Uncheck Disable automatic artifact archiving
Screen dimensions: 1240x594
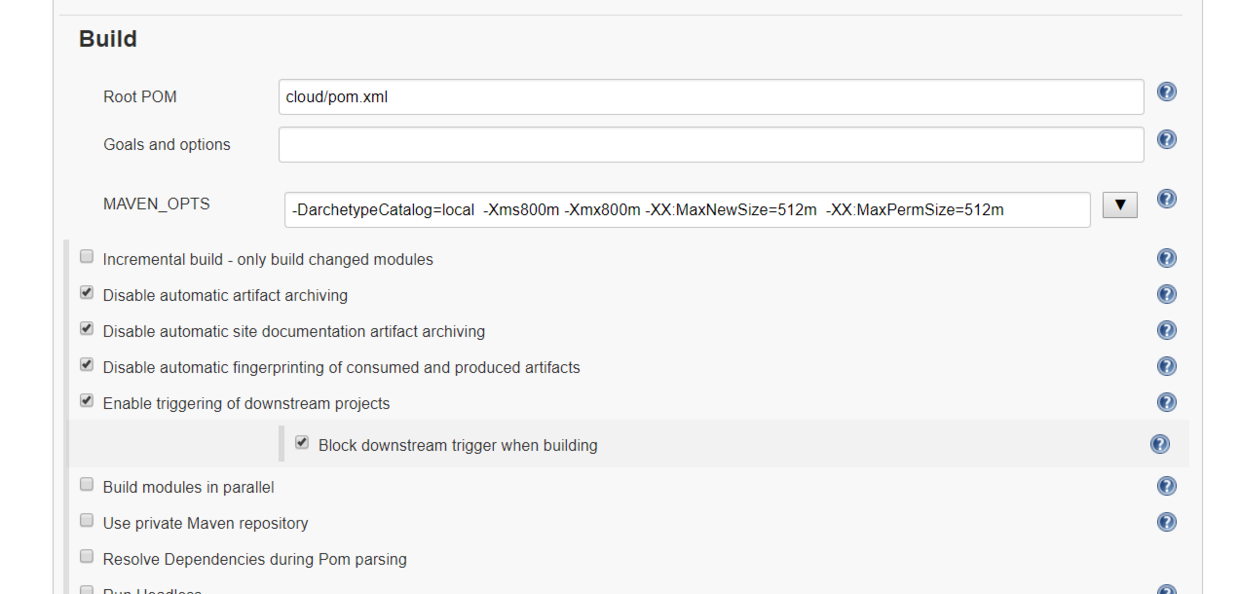[x=87, y=293]
